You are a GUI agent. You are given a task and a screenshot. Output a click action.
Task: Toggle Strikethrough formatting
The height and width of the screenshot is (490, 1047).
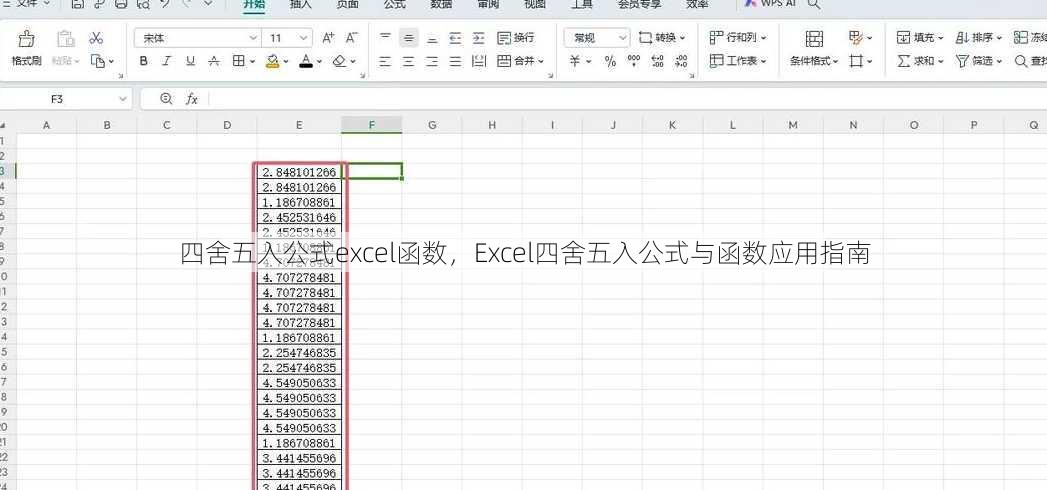(x=214, y=61)
